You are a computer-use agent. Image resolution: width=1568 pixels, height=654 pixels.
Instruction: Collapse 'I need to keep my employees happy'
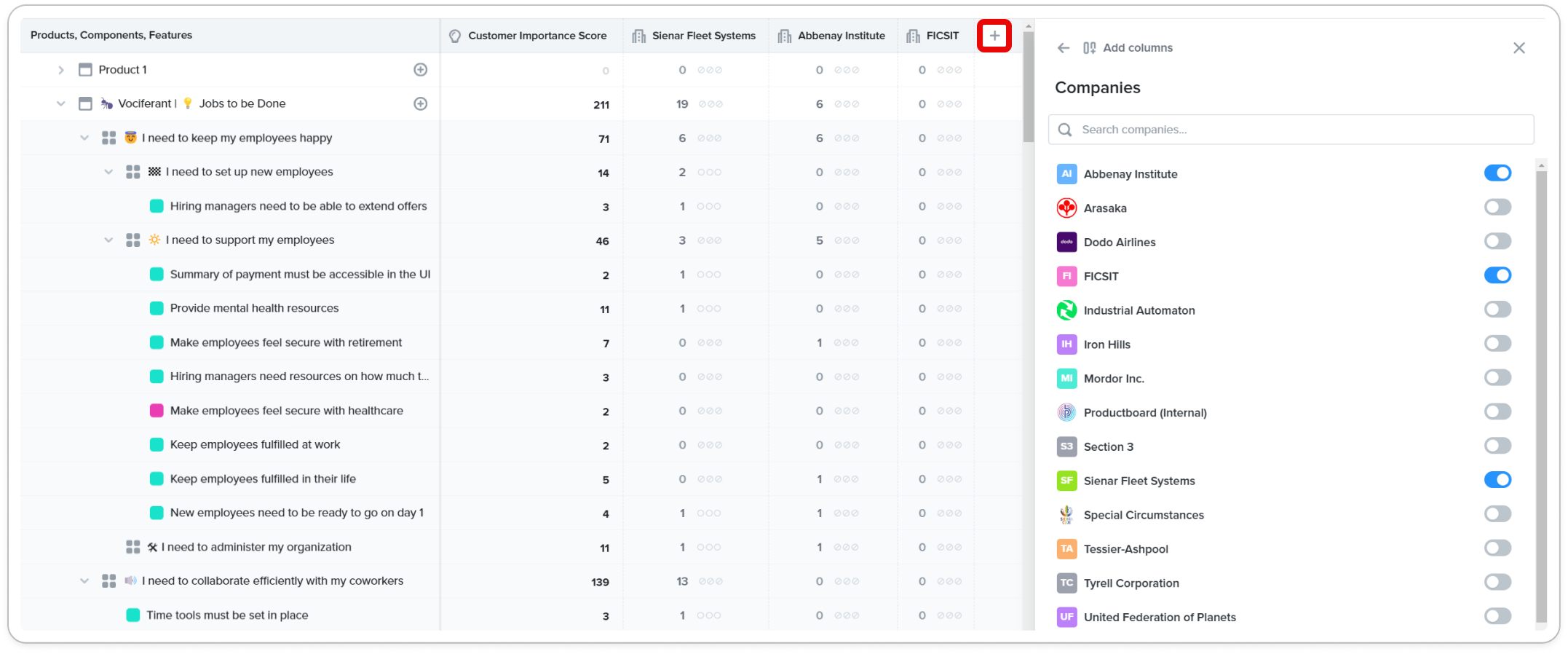pos(84,138)
